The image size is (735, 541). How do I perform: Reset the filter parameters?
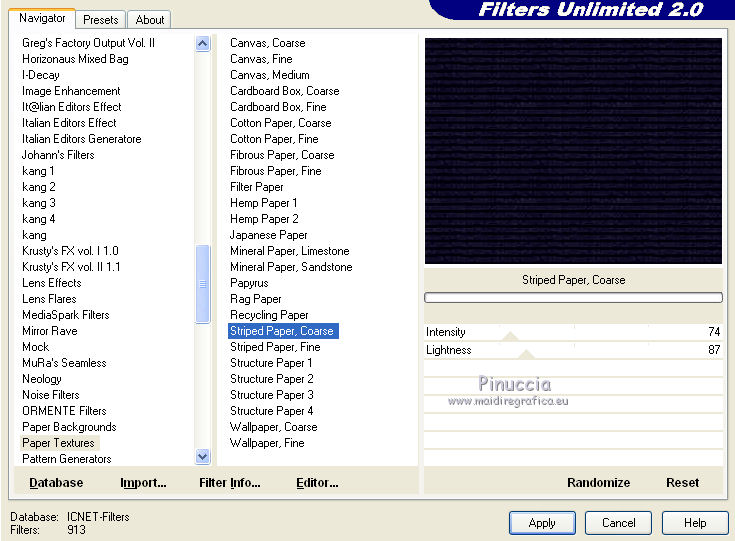pos(682,482)
